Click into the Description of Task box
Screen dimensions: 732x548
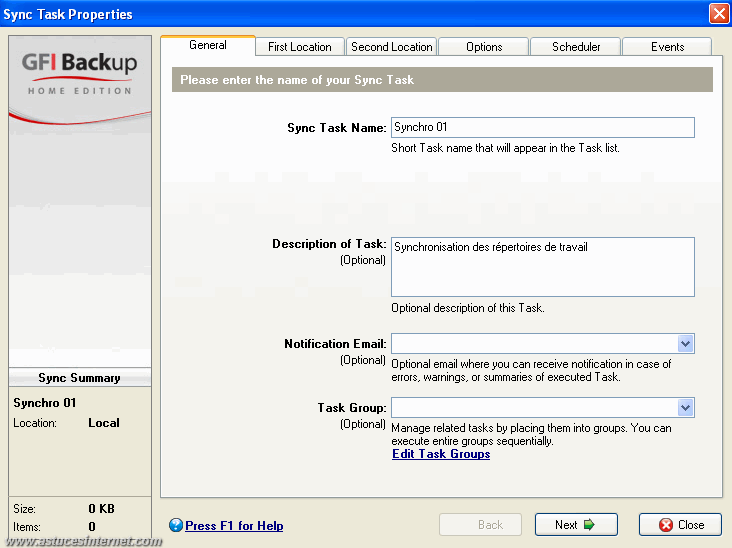543,267
